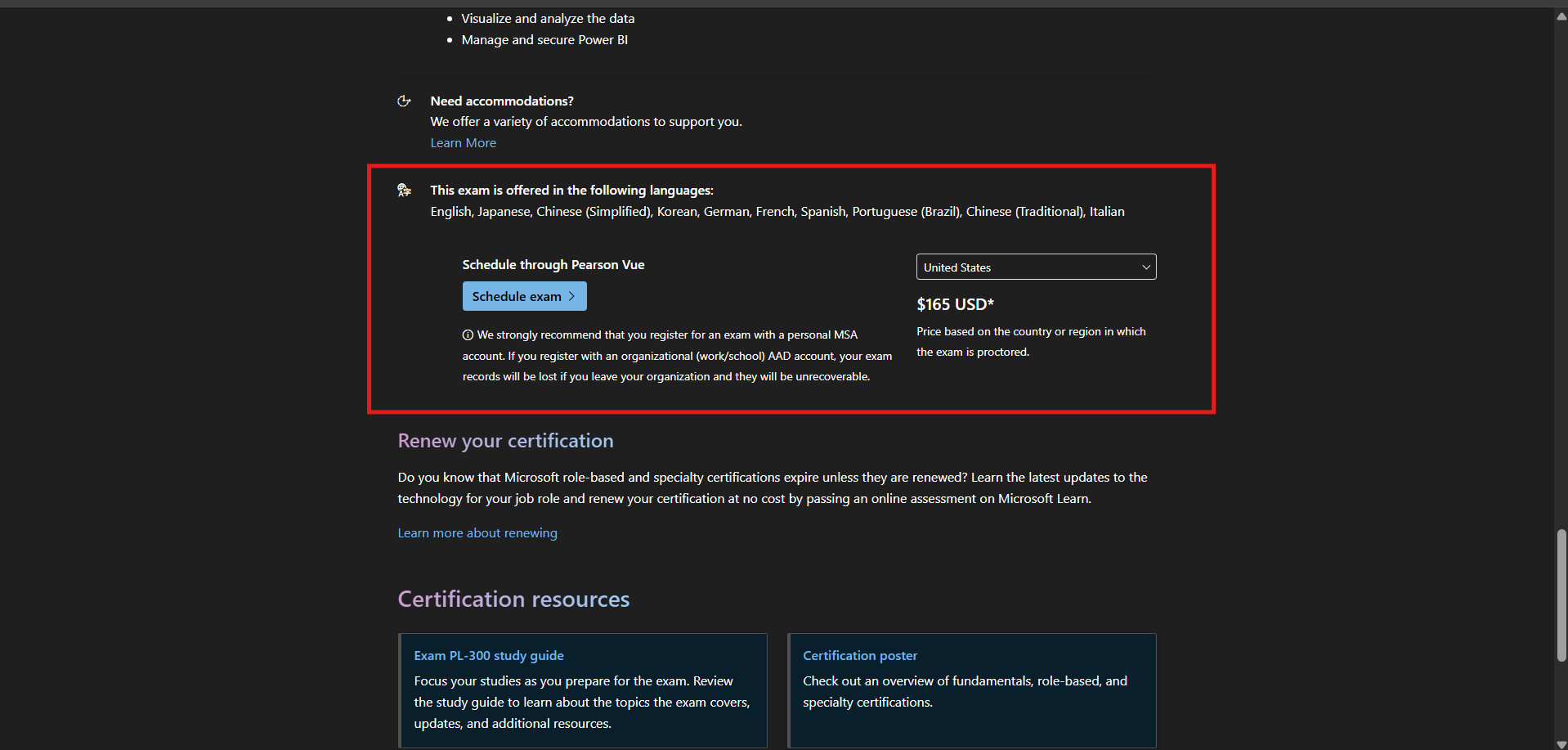The image size is (1568, 750).
Task: Click the Certification poster card description text
Action: point(965,691)
